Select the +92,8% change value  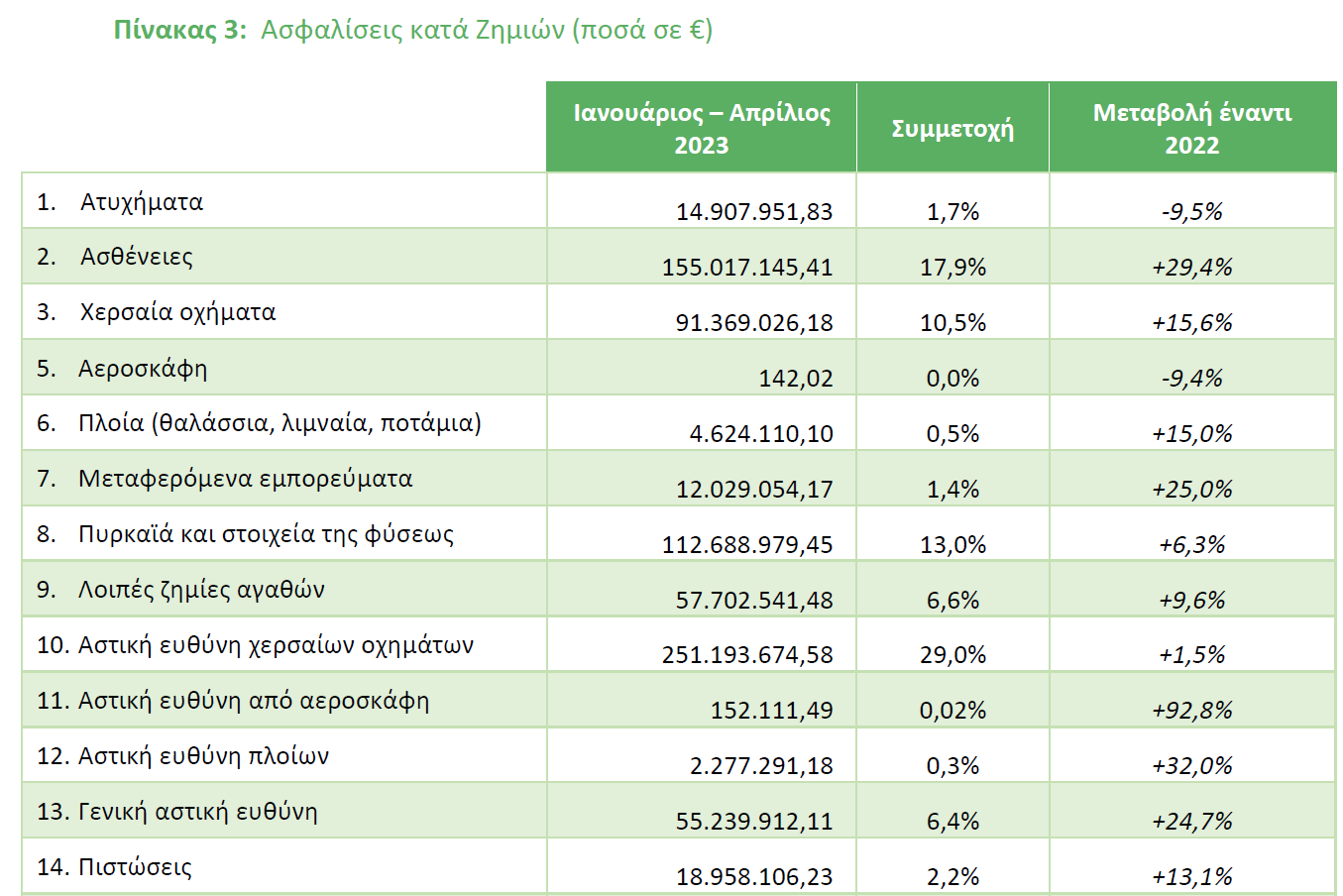point(1191,710)
